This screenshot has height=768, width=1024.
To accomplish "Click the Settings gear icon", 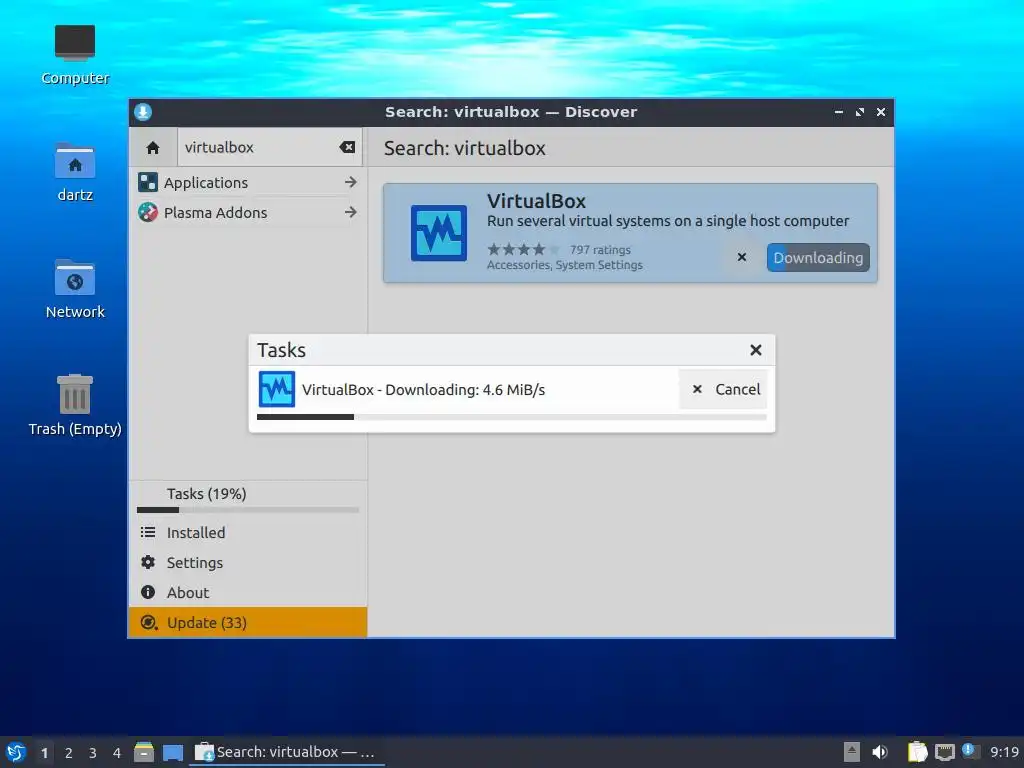I will pyautogui.click(x=148, y=562).
